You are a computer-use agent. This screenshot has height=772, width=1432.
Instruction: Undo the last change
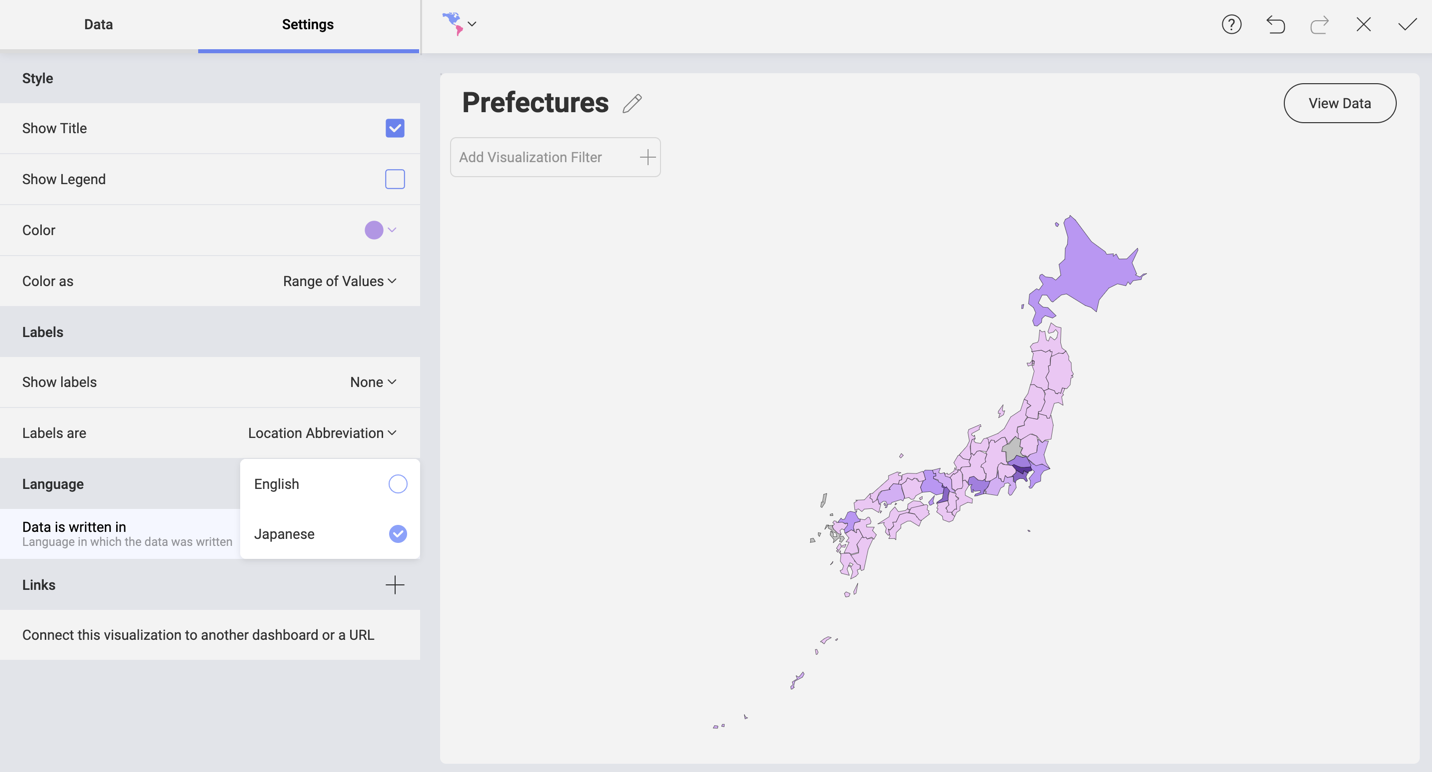pyautogui.click(x=1275, y=25)
